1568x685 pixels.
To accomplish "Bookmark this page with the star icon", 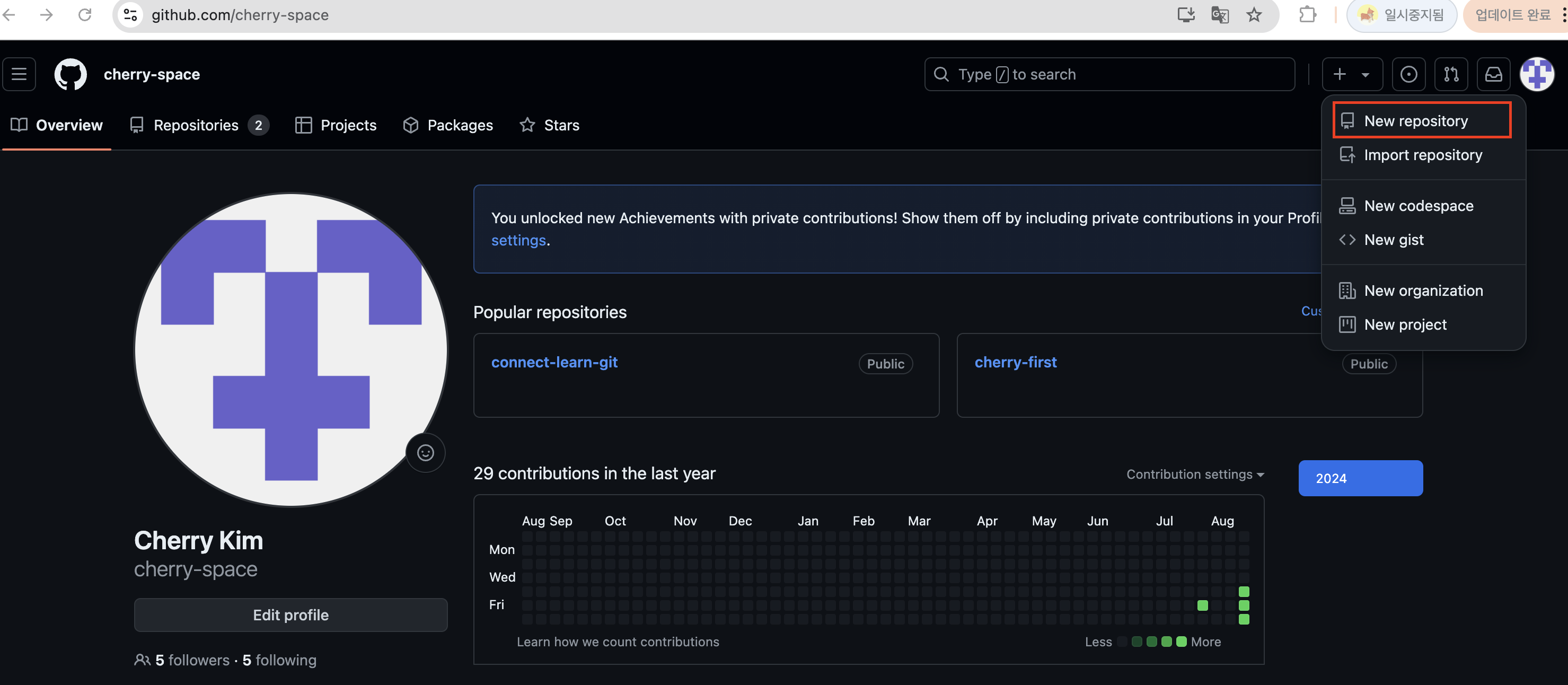I will (x=1254, y=15).
